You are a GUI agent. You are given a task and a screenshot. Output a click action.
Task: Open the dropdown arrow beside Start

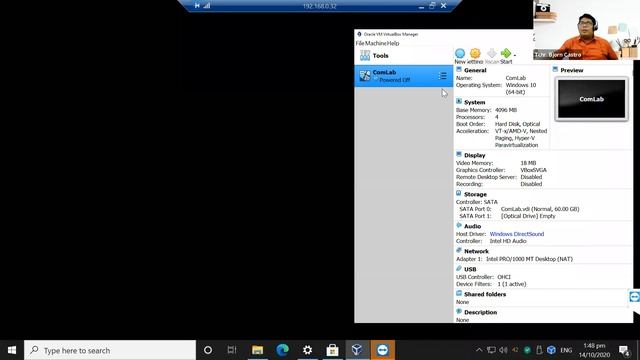(x=515, y=55)
